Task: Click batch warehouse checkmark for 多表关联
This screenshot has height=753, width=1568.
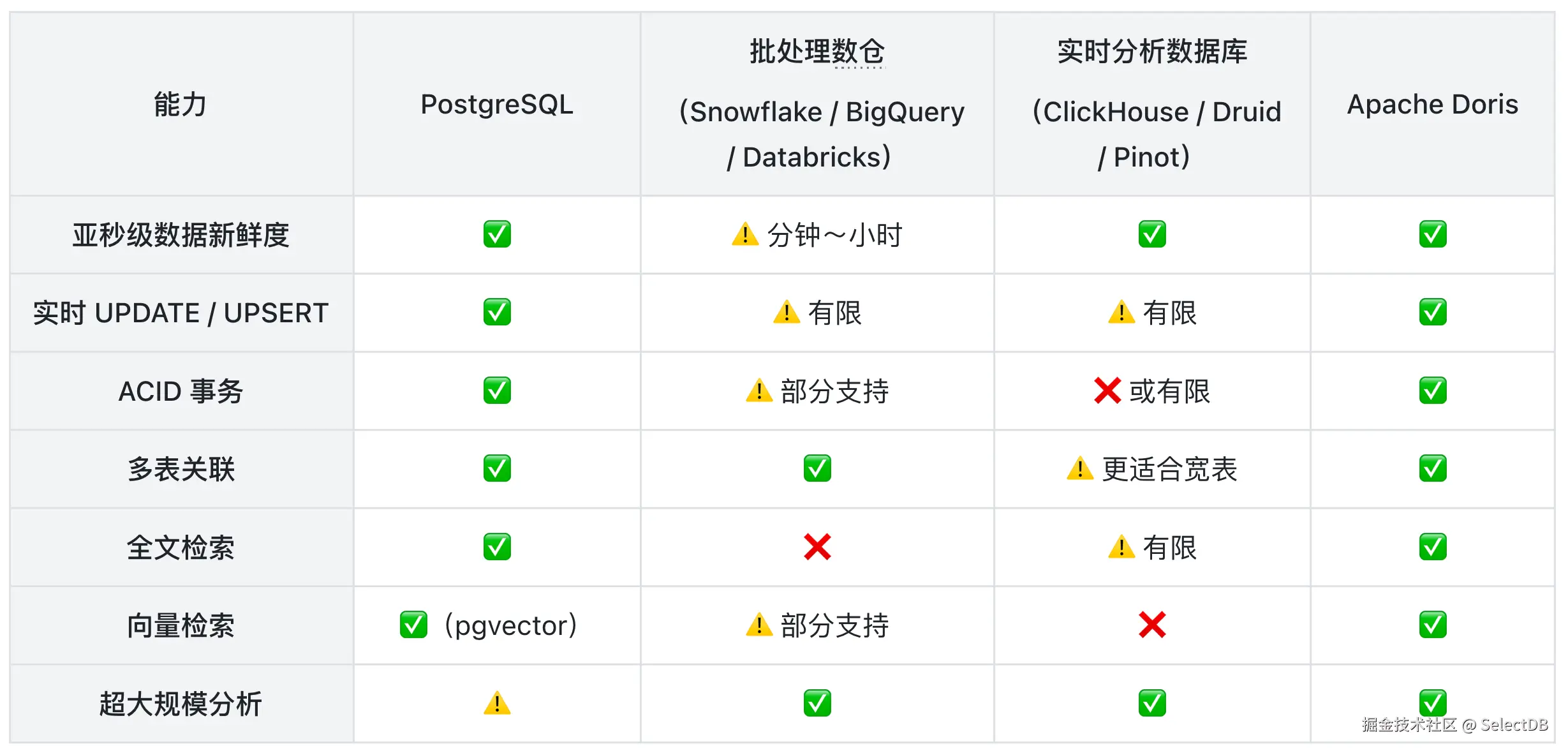Action: (817, 468)
